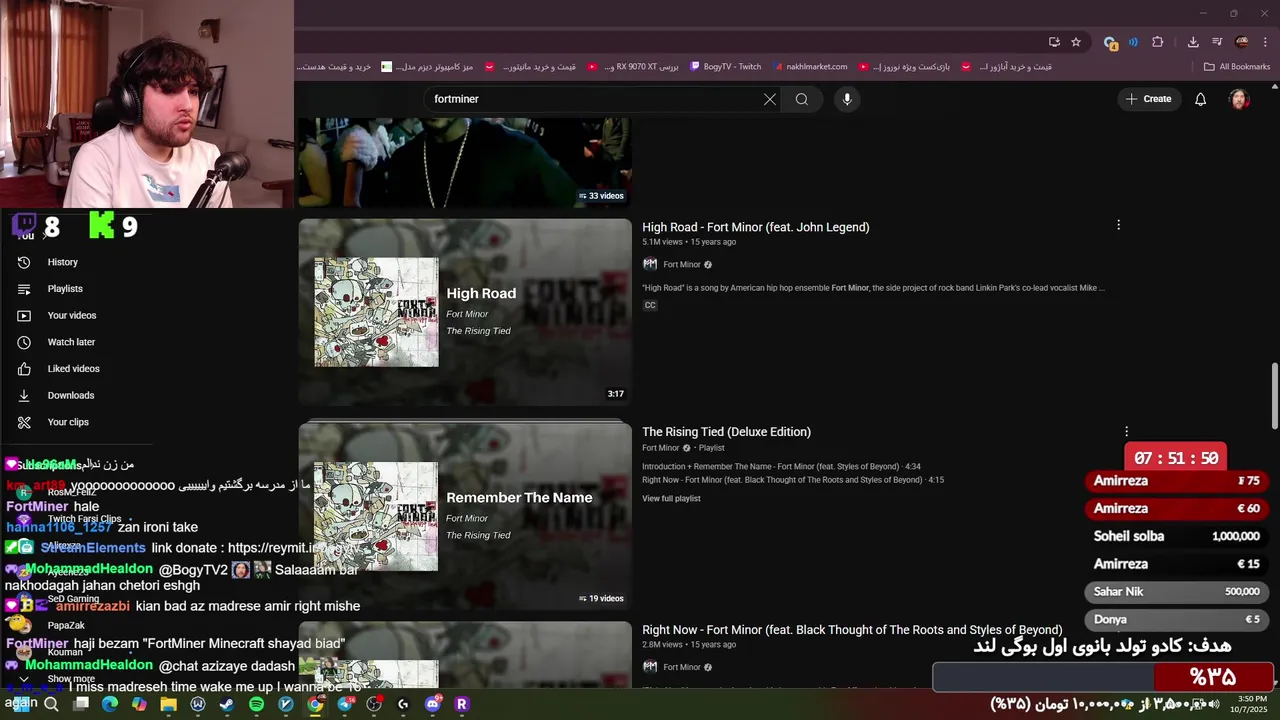Open Downloads in YouTube sidebar
The width and height of the screenshot is (1280, 720).
tap(71, 395)
